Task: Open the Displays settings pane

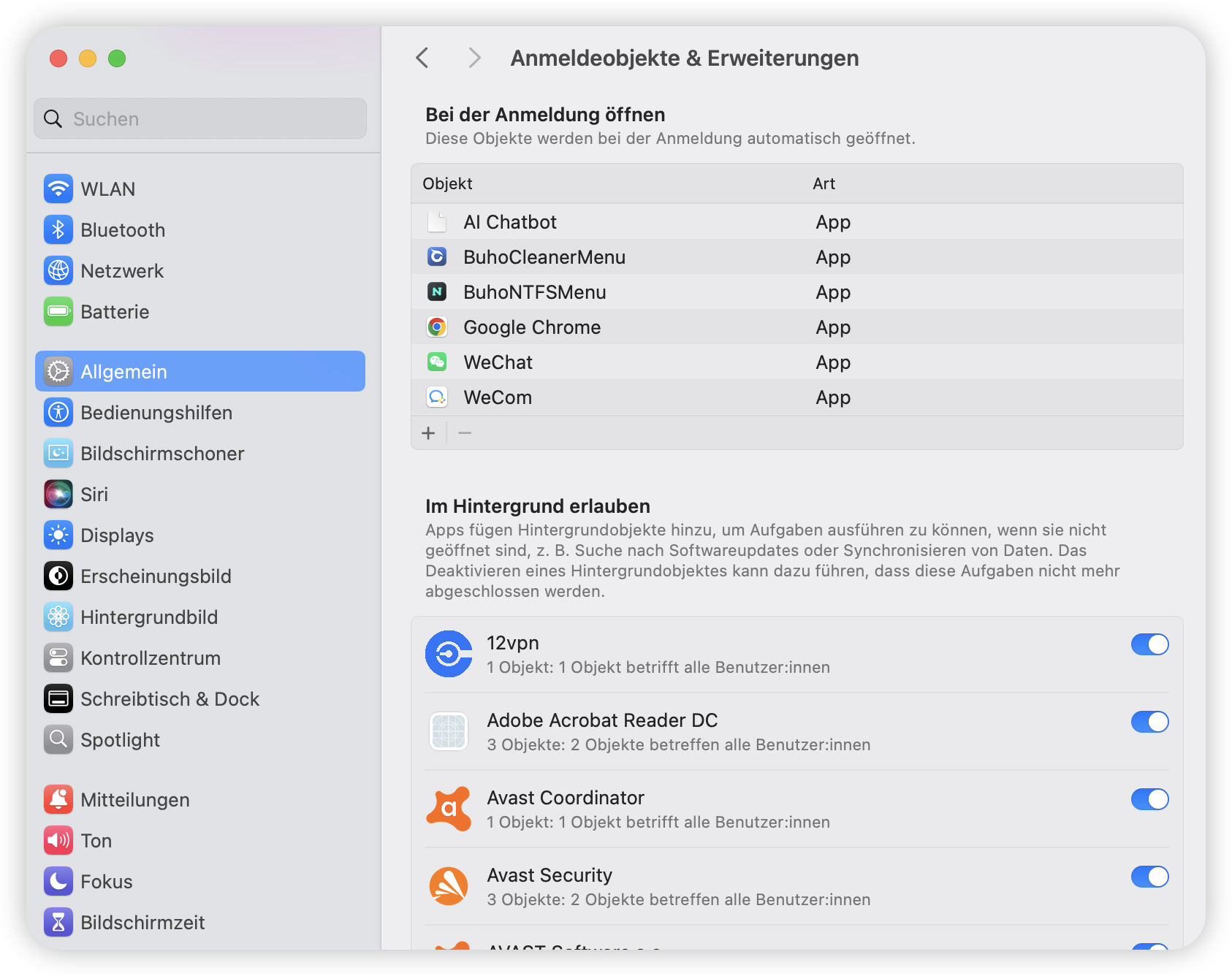Action: tap(200, 535)
